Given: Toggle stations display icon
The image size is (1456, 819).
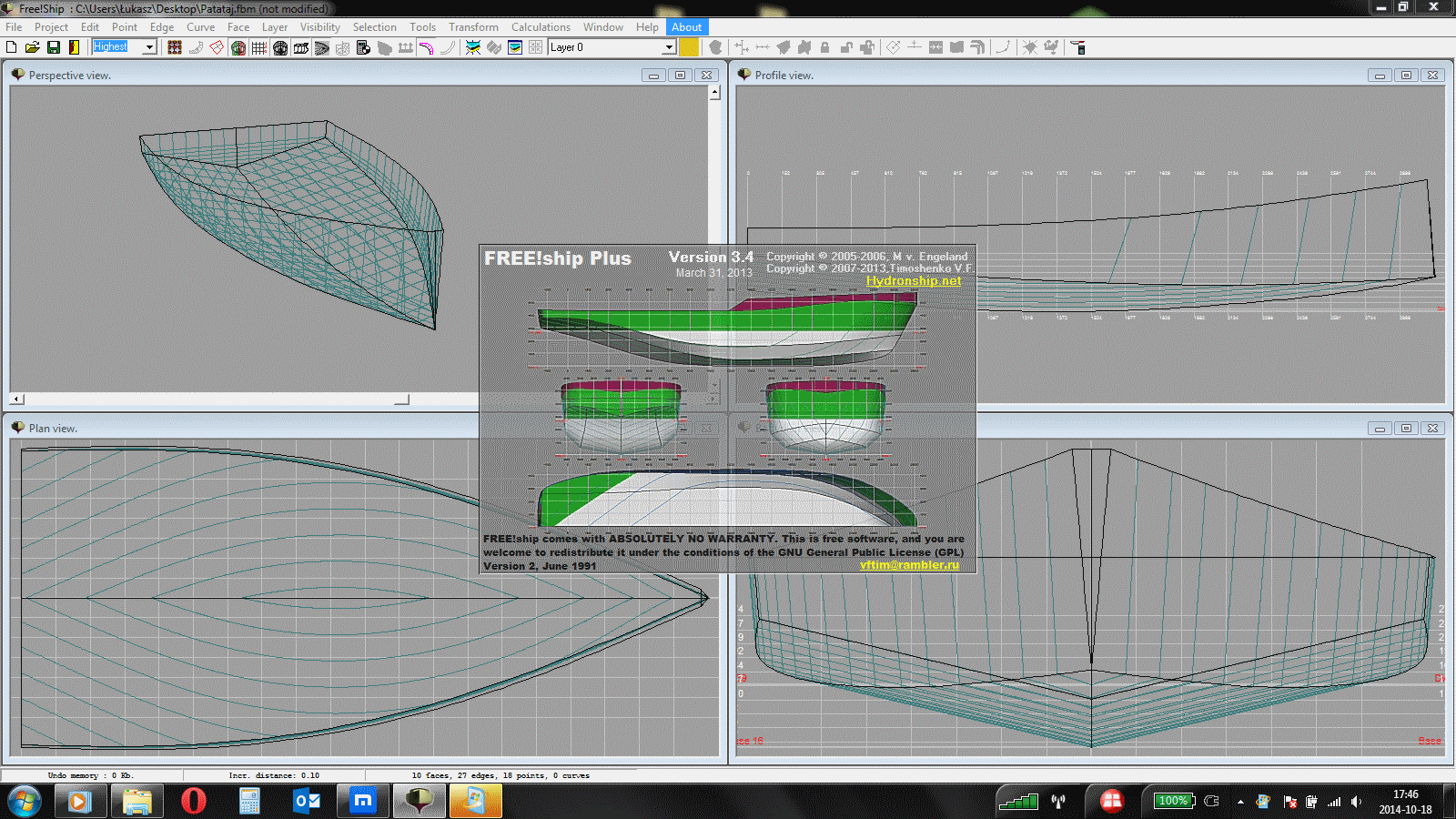Looking at the screenshot, I should pyautogui.click(x=280, y=47).
